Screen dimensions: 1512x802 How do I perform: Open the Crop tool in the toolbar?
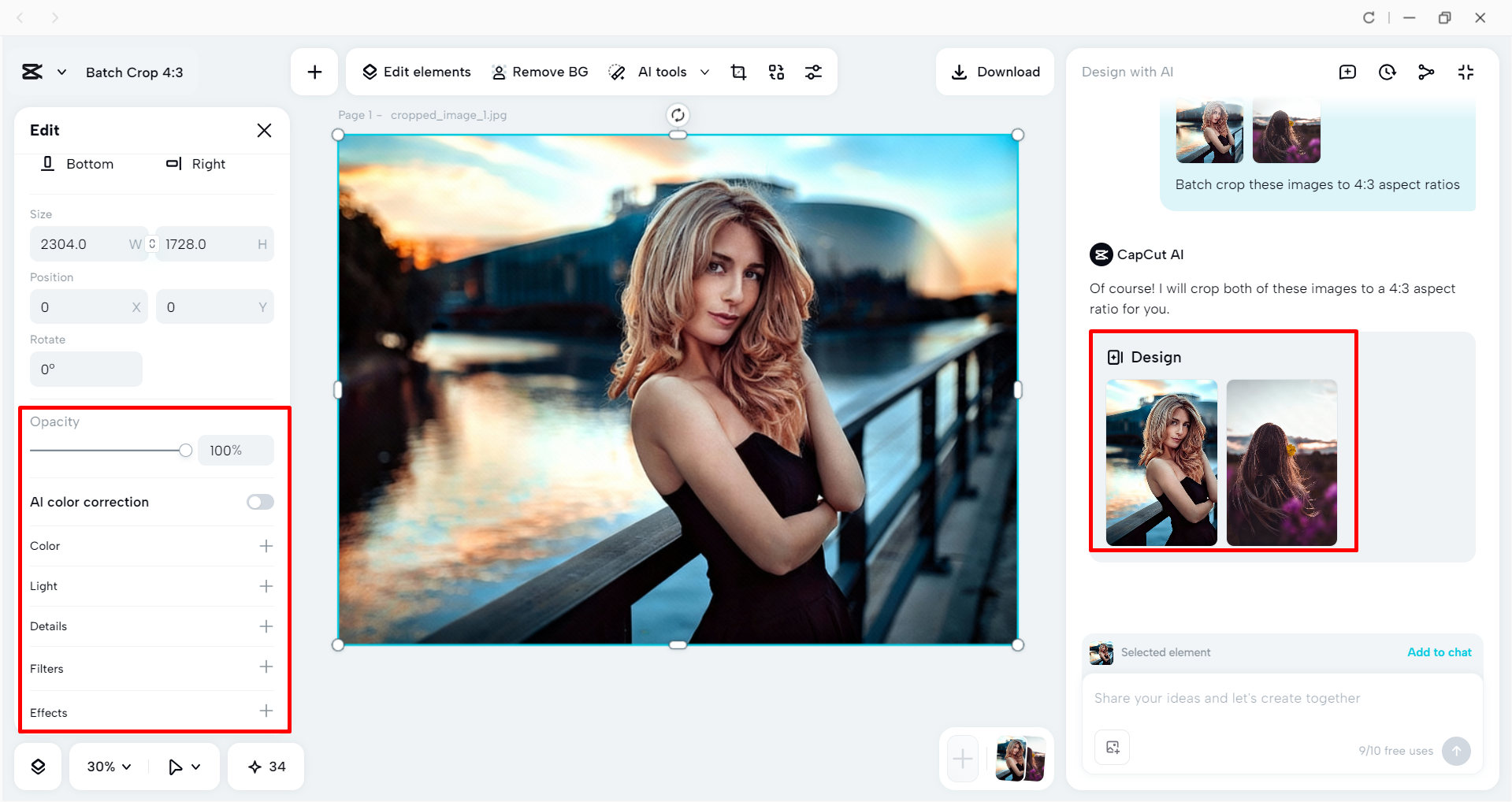tap(738, 71)
